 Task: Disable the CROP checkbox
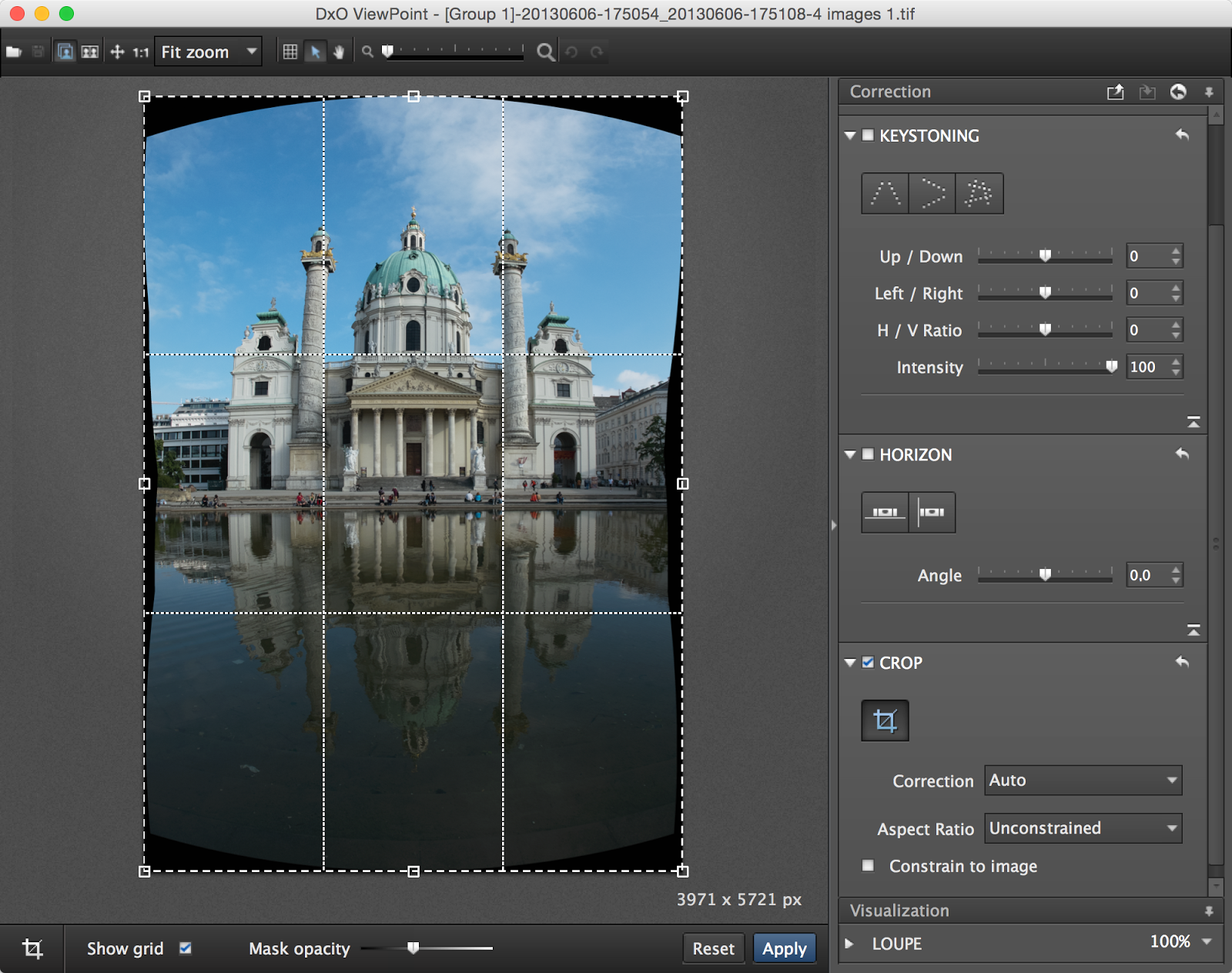tap(868, 663)
